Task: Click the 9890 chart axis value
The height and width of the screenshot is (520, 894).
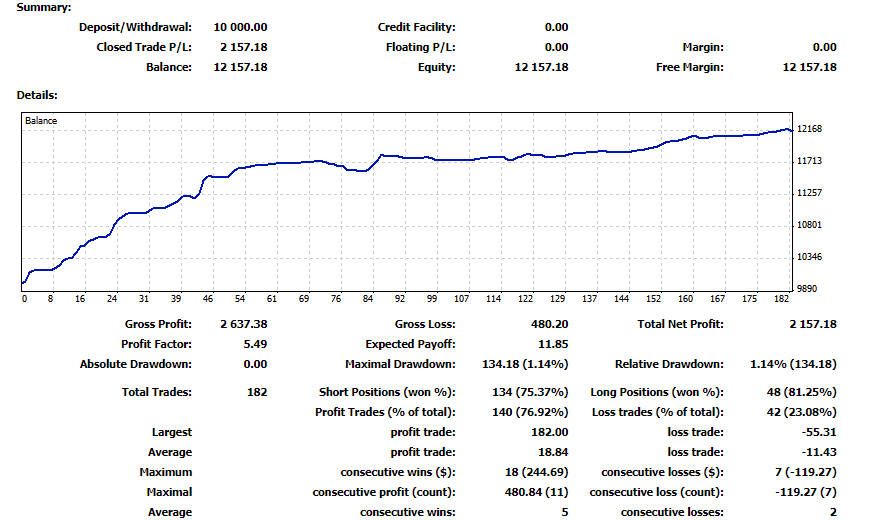Action: pos(807,289)
